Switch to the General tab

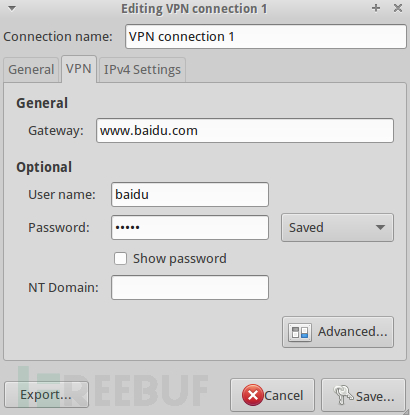pos(31,70)
